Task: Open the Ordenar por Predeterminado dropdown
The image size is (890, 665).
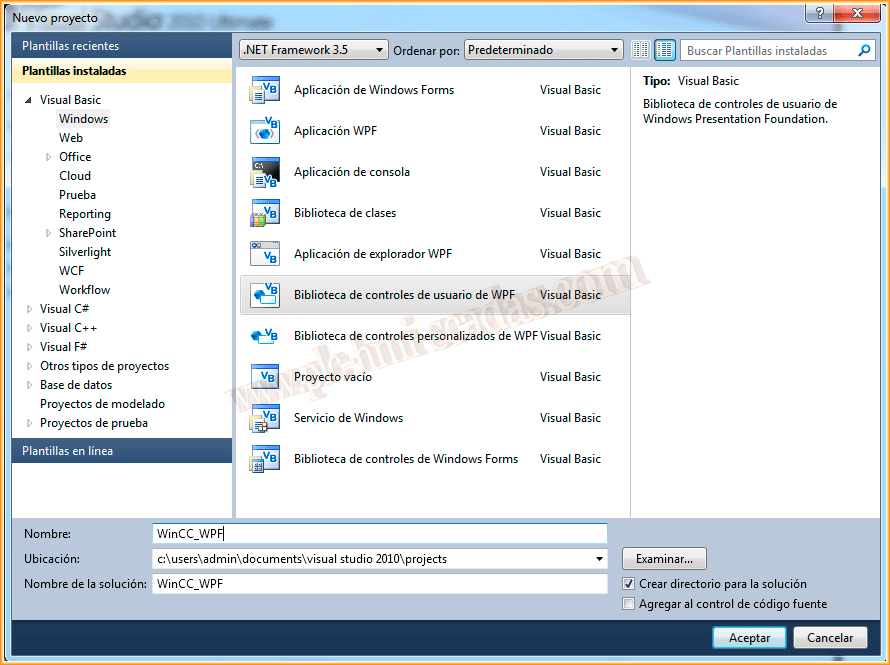Action: (x=544, y=50)
